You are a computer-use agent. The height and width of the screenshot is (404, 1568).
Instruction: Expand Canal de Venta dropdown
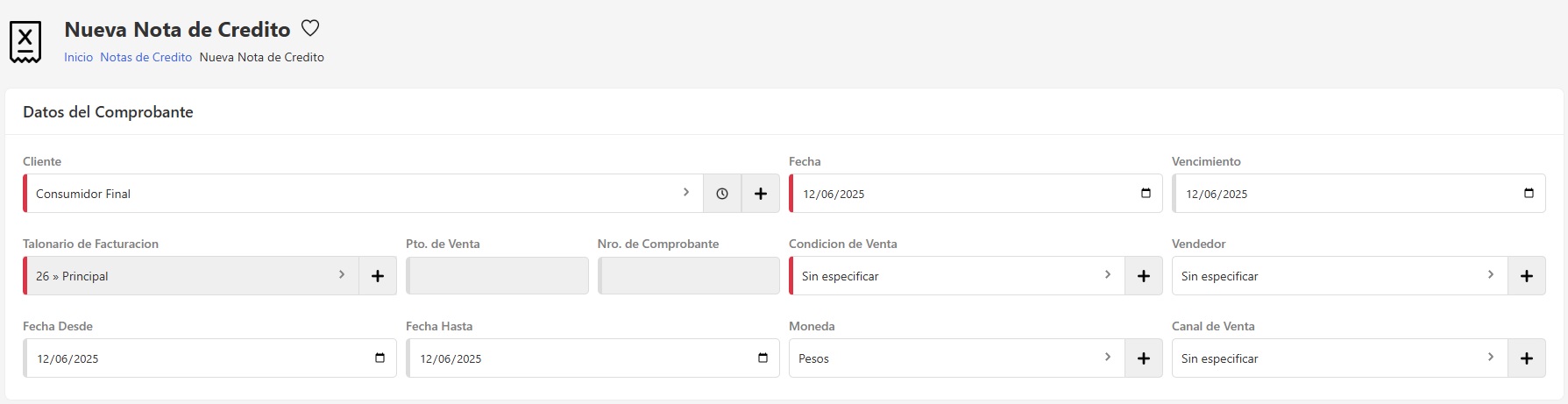1338,358
